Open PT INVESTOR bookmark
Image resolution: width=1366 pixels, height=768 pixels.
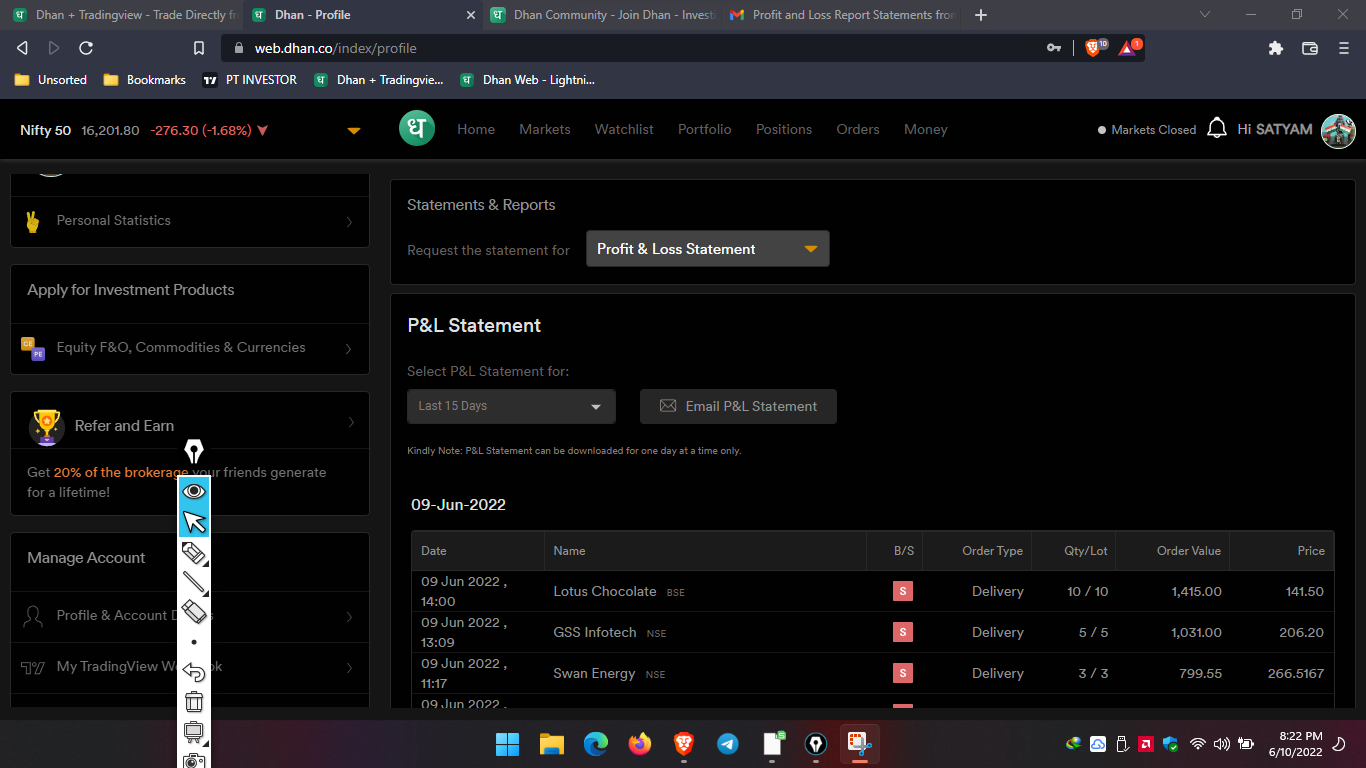tap(250, 80)
